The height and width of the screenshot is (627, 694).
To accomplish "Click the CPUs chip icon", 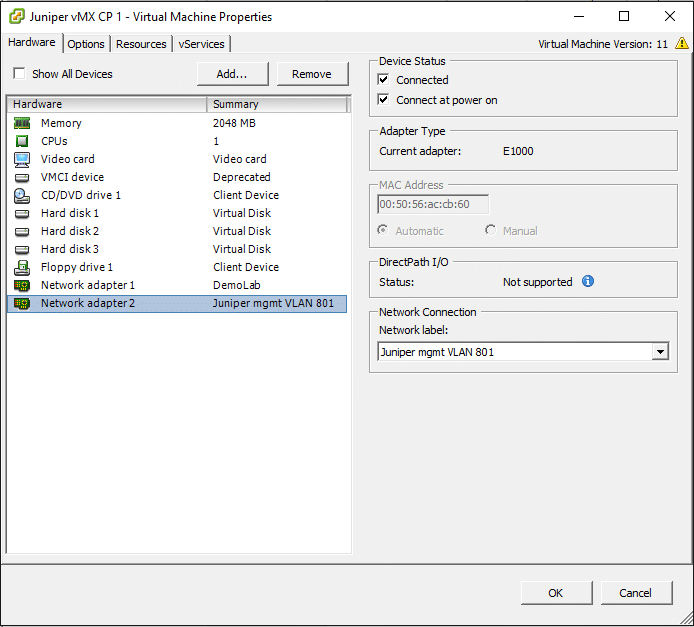I will point(22,141).
